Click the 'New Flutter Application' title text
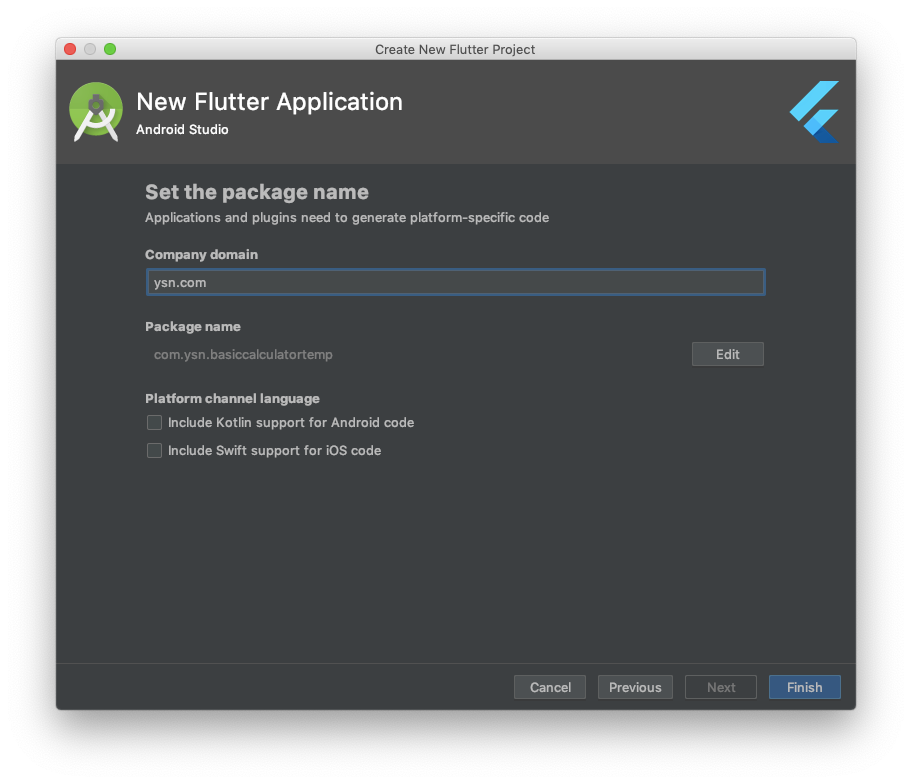The height and width of the screenshot is (784, 912). [x=269, y=102]
